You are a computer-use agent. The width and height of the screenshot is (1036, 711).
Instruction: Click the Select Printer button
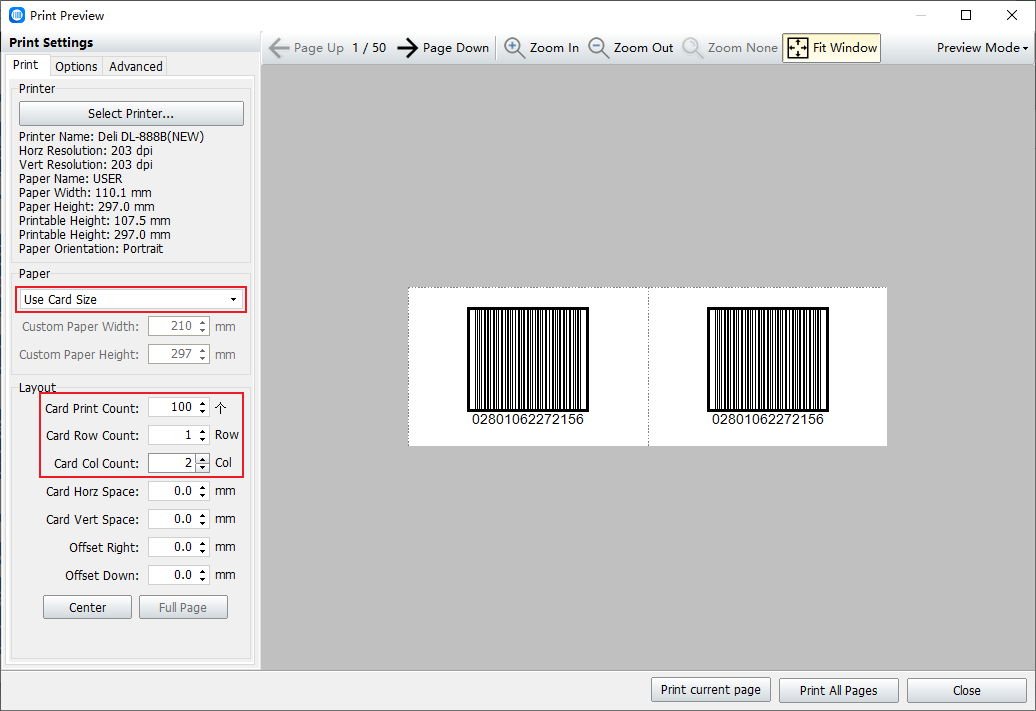coord(131,114)
